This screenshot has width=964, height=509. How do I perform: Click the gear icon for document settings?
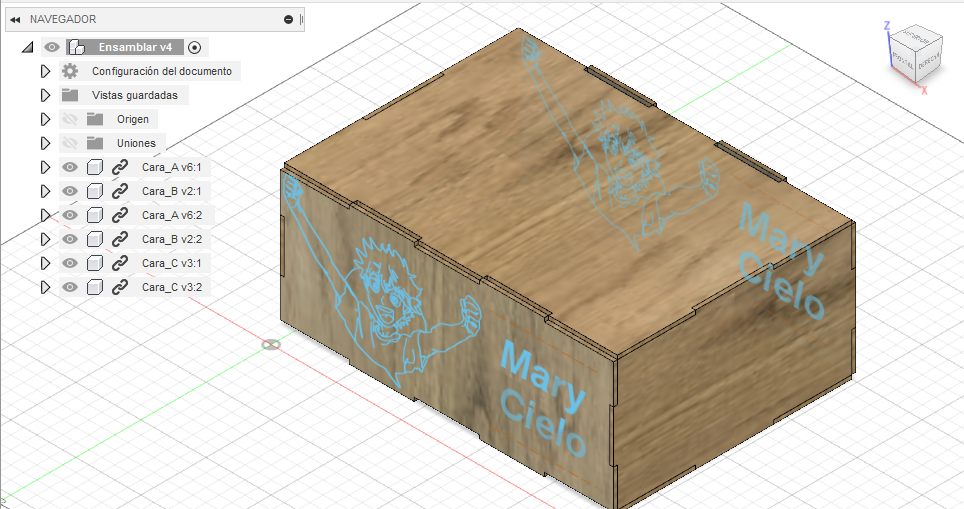(x=70, y=71)
